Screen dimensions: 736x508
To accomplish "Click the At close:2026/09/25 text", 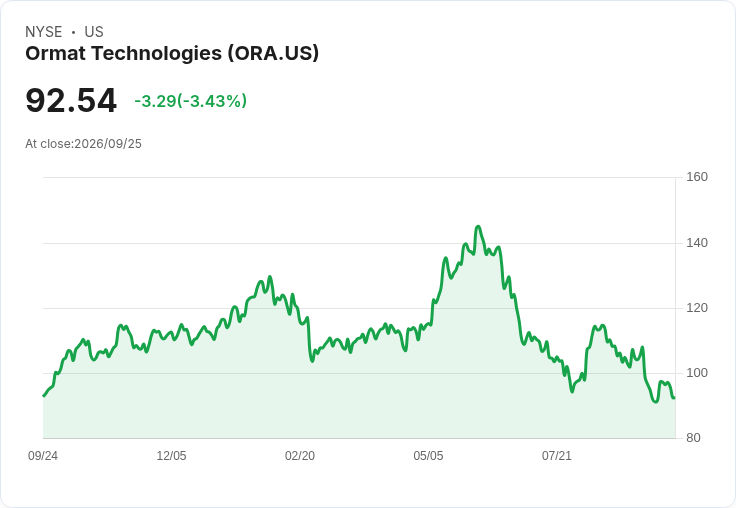I will coord(84,144).
